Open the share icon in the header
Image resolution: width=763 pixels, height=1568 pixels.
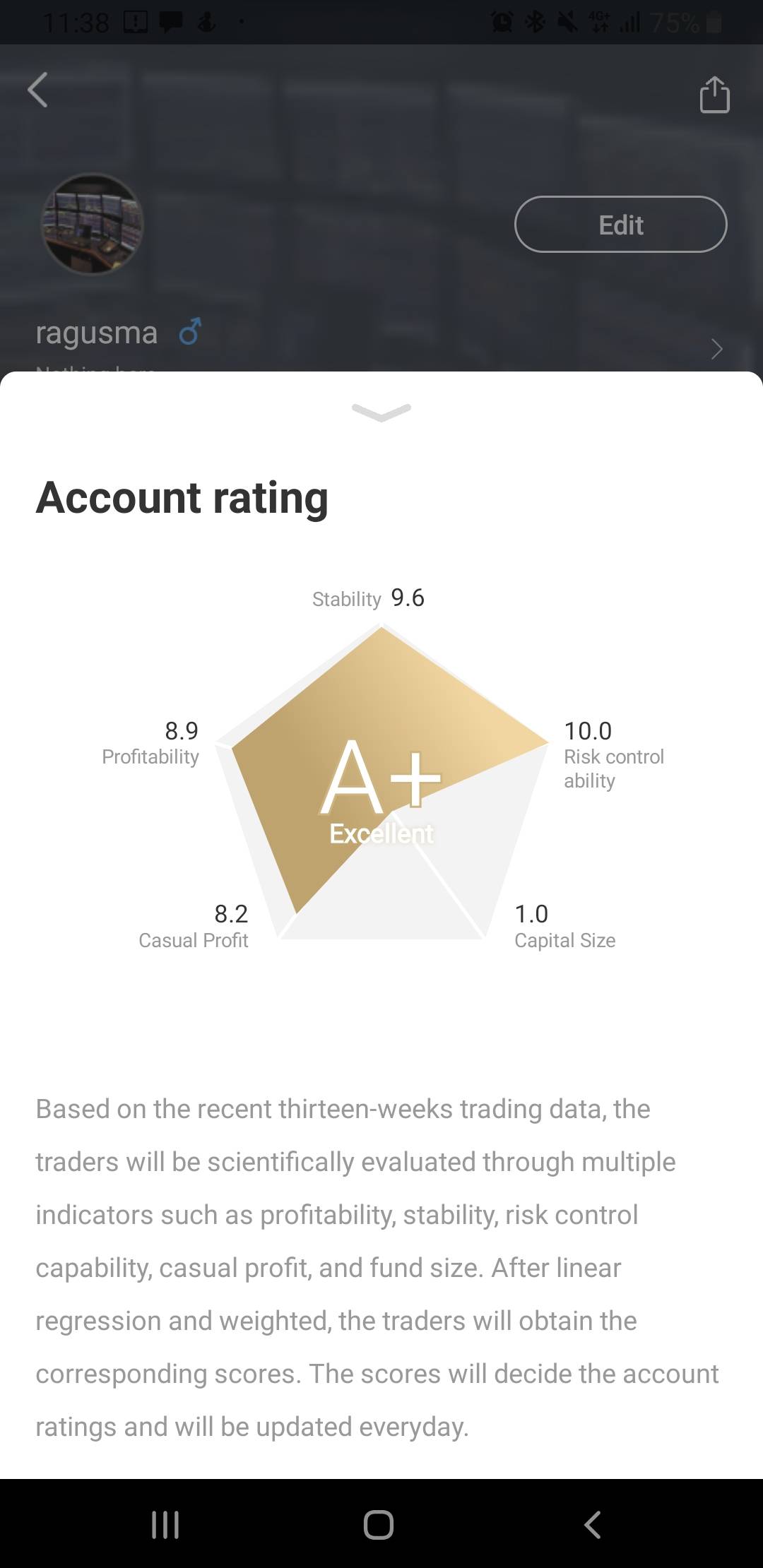(714, 95)
